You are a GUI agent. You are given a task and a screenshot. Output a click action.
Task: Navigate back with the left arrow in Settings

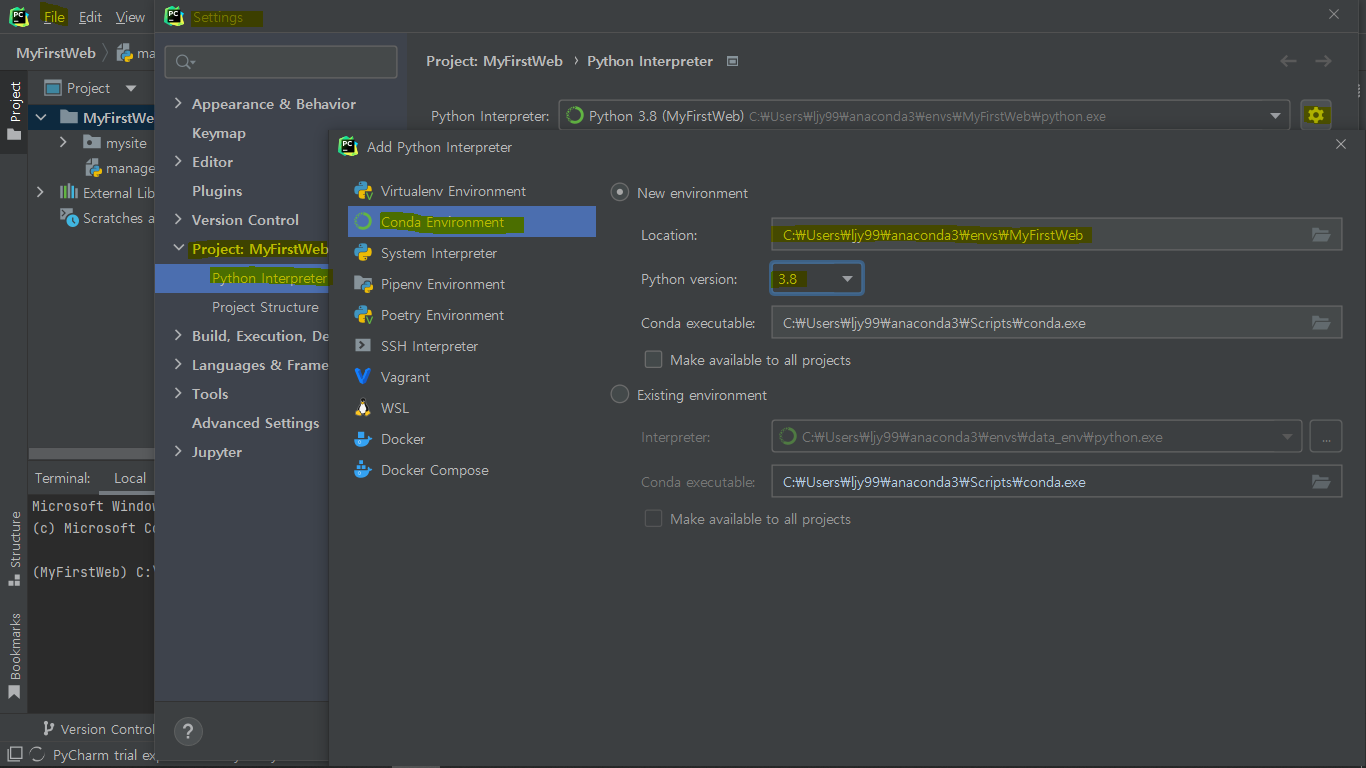(1288, 61)
